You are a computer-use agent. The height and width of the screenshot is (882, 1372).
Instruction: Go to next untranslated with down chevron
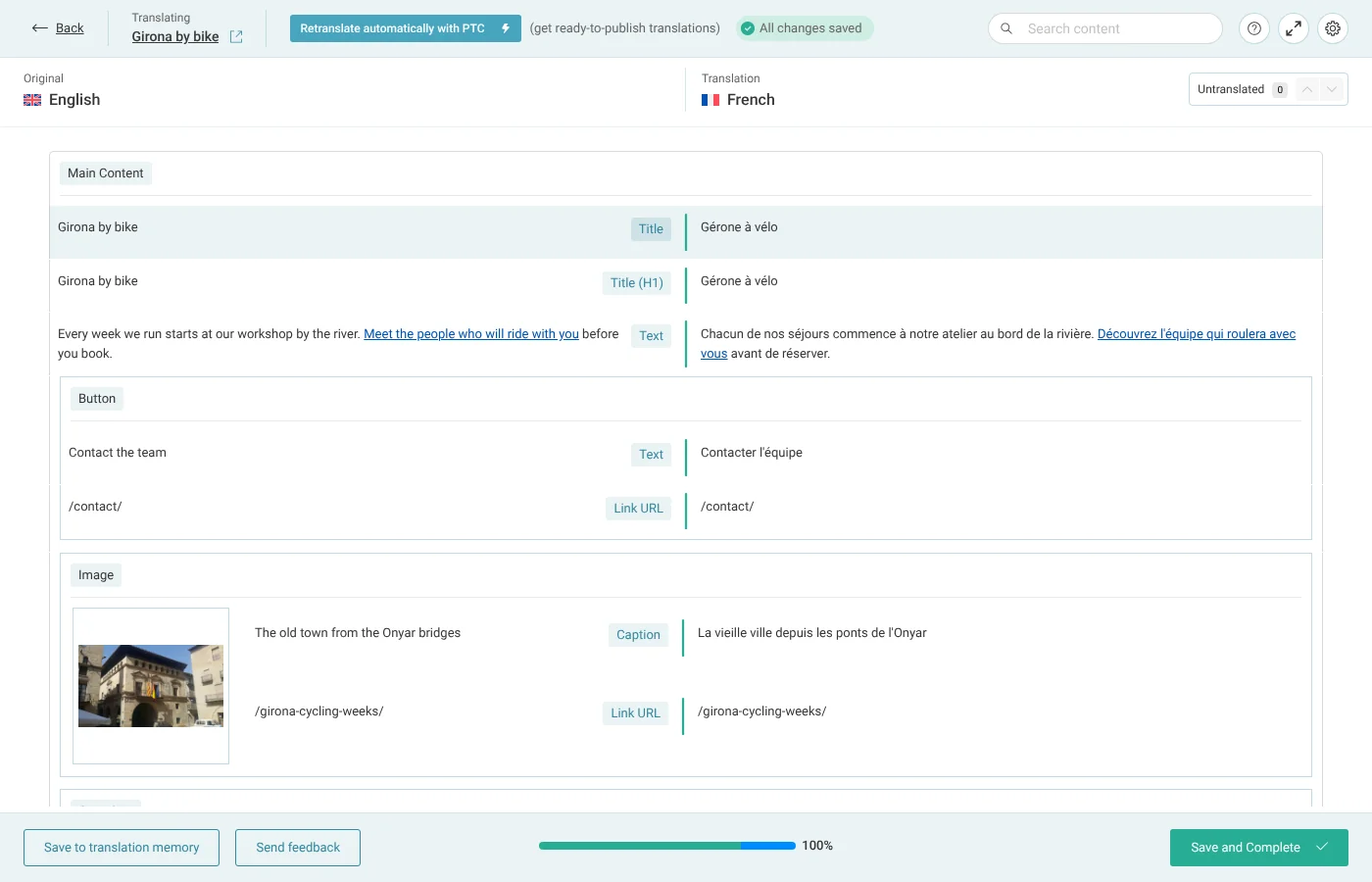(1331, 89)
